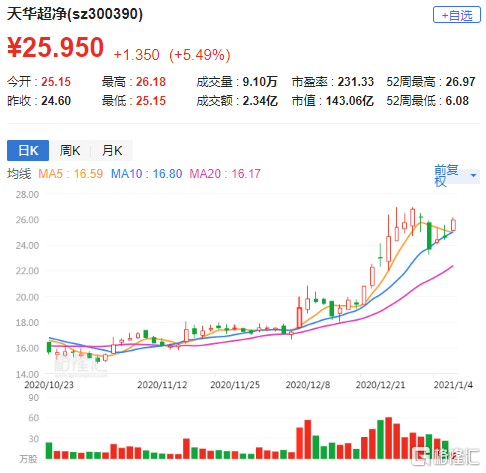The height and width of the screenshot is (473, 486).
Task: Click the 14.00 price axis label
Action: click(27, 374)
